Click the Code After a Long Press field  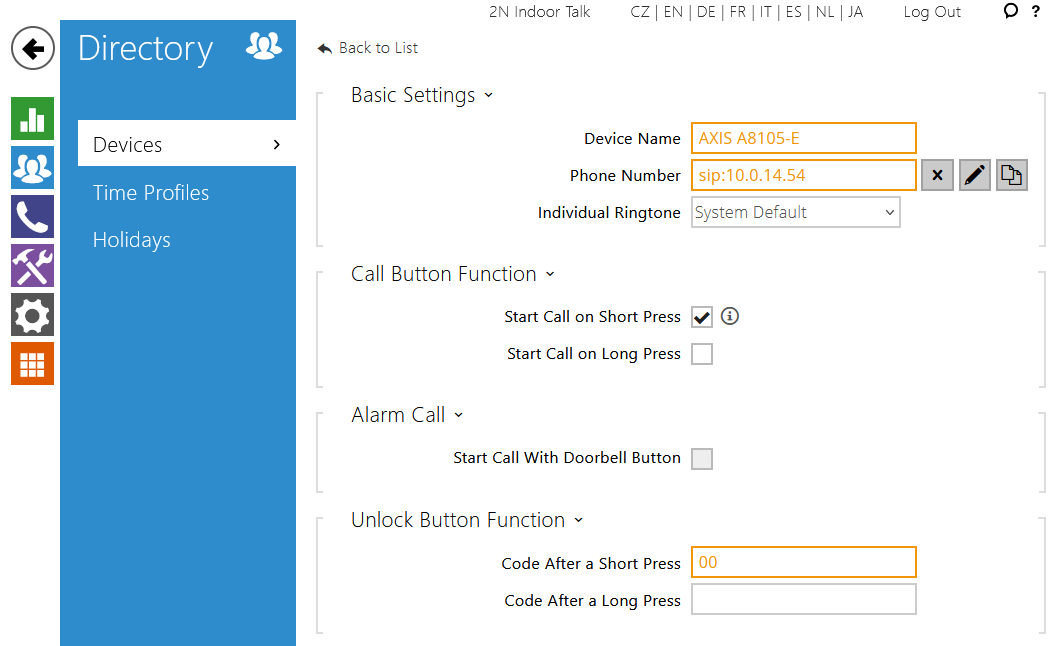pos(804,599)
